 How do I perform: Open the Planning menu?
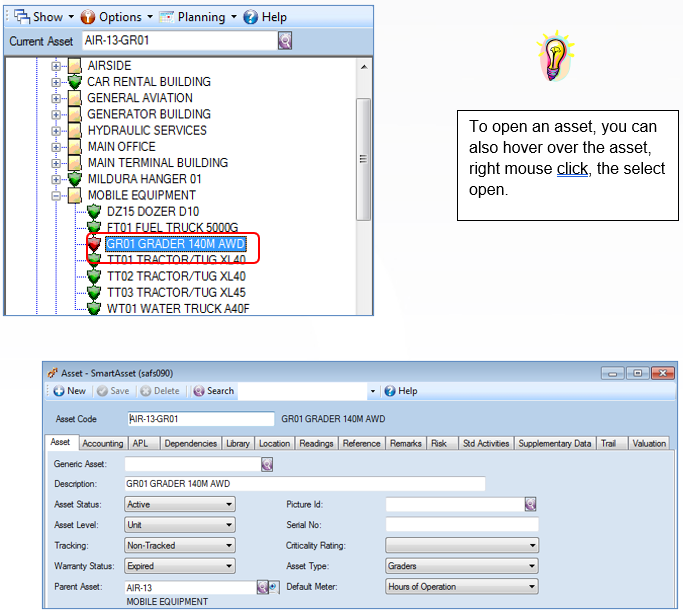pos(198,17)
